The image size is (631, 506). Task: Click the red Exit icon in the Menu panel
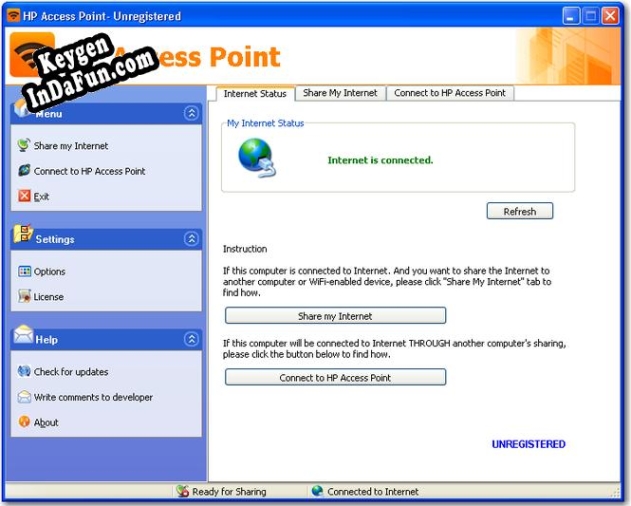click(24, 196)
